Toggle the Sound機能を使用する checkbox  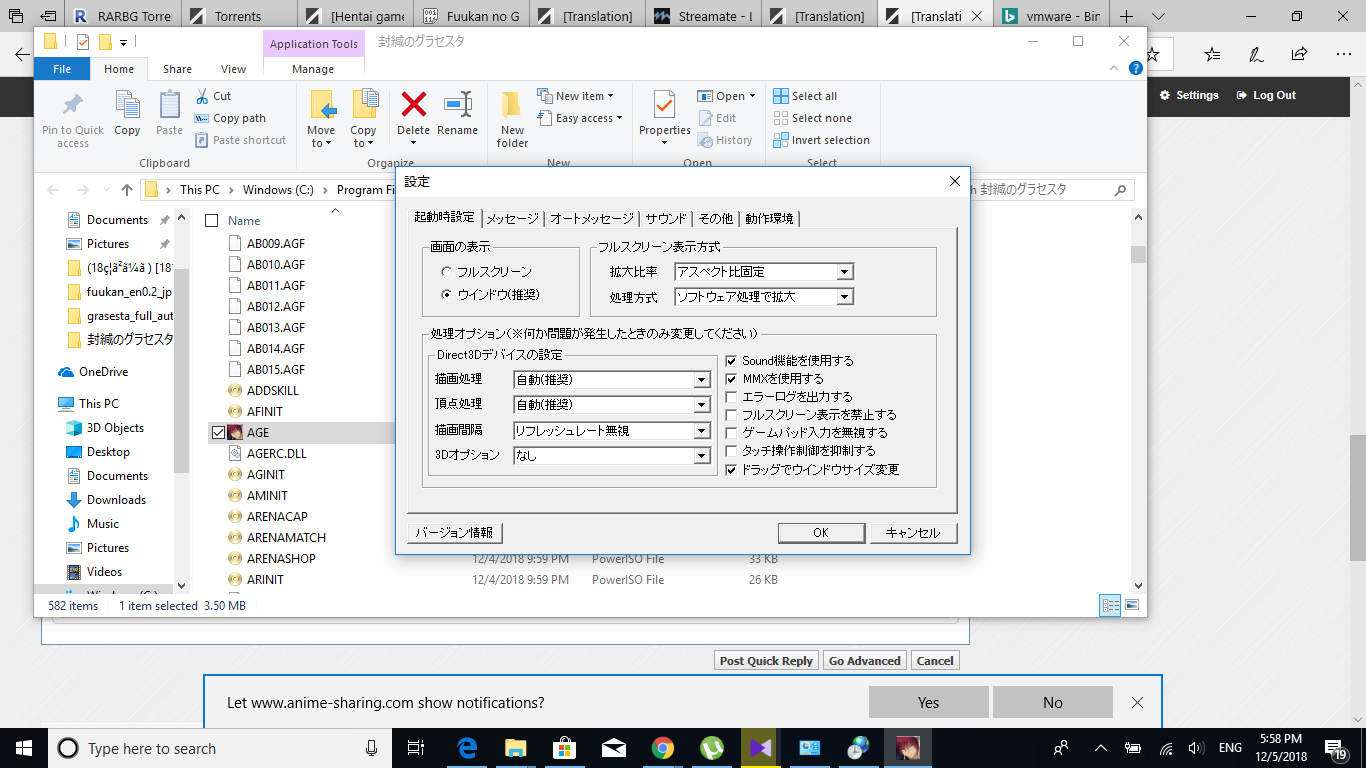(732, 361)
